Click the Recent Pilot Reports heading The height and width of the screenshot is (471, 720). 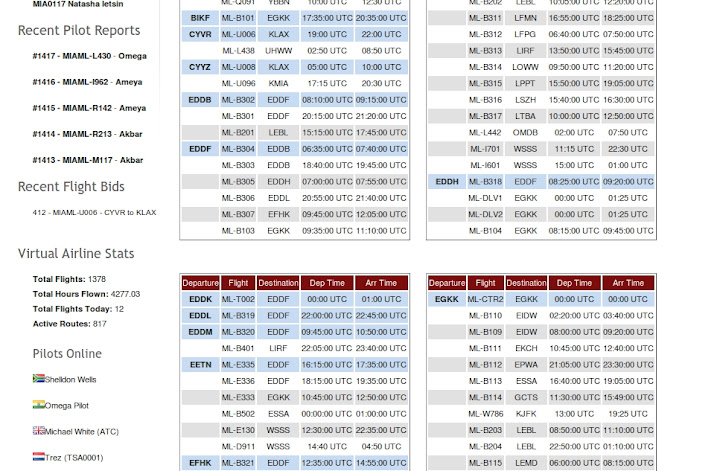tap(79, 30)
